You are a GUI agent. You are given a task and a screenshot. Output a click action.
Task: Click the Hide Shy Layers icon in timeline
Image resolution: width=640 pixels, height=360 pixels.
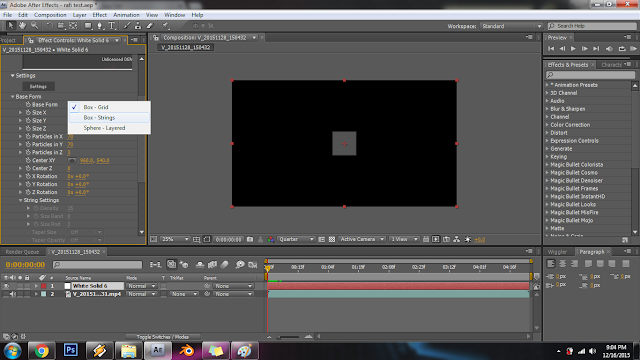pos(200,264)
